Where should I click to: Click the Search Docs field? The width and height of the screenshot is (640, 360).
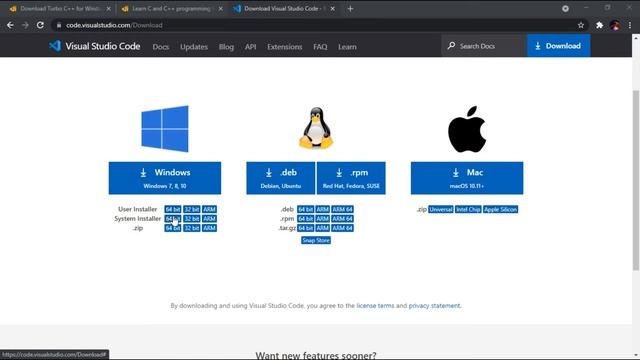click(x=484, y=46)
